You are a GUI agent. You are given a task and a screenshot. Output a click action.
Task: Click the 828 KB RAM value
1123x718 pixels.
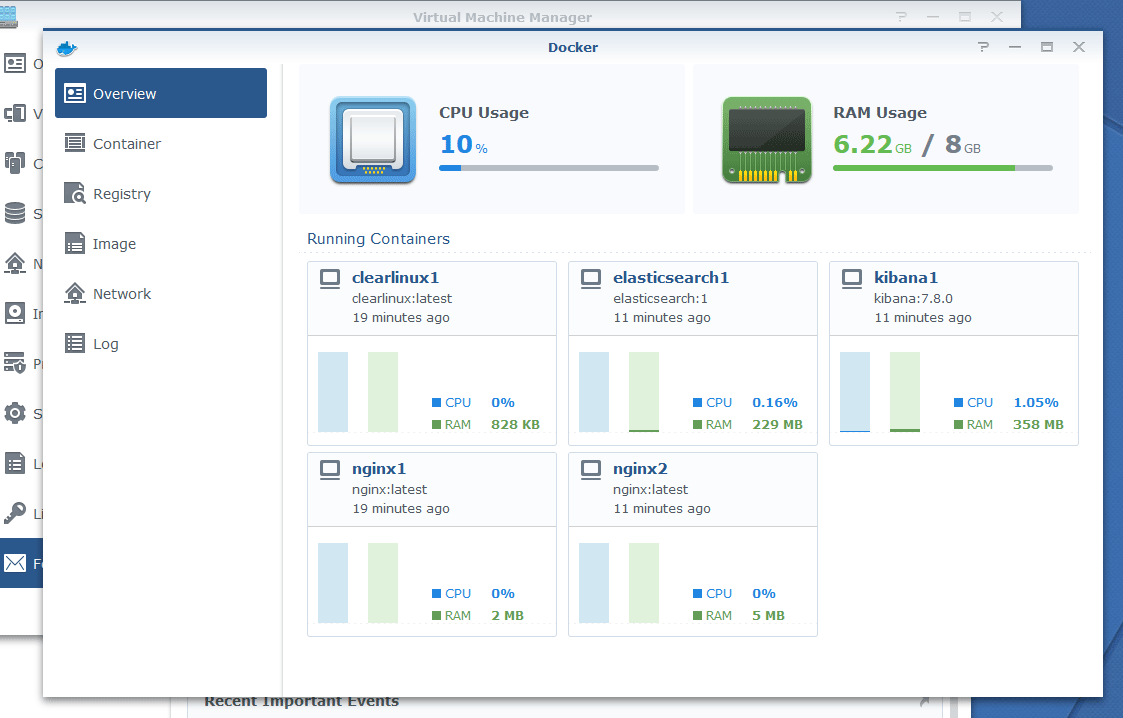[515, 425]
